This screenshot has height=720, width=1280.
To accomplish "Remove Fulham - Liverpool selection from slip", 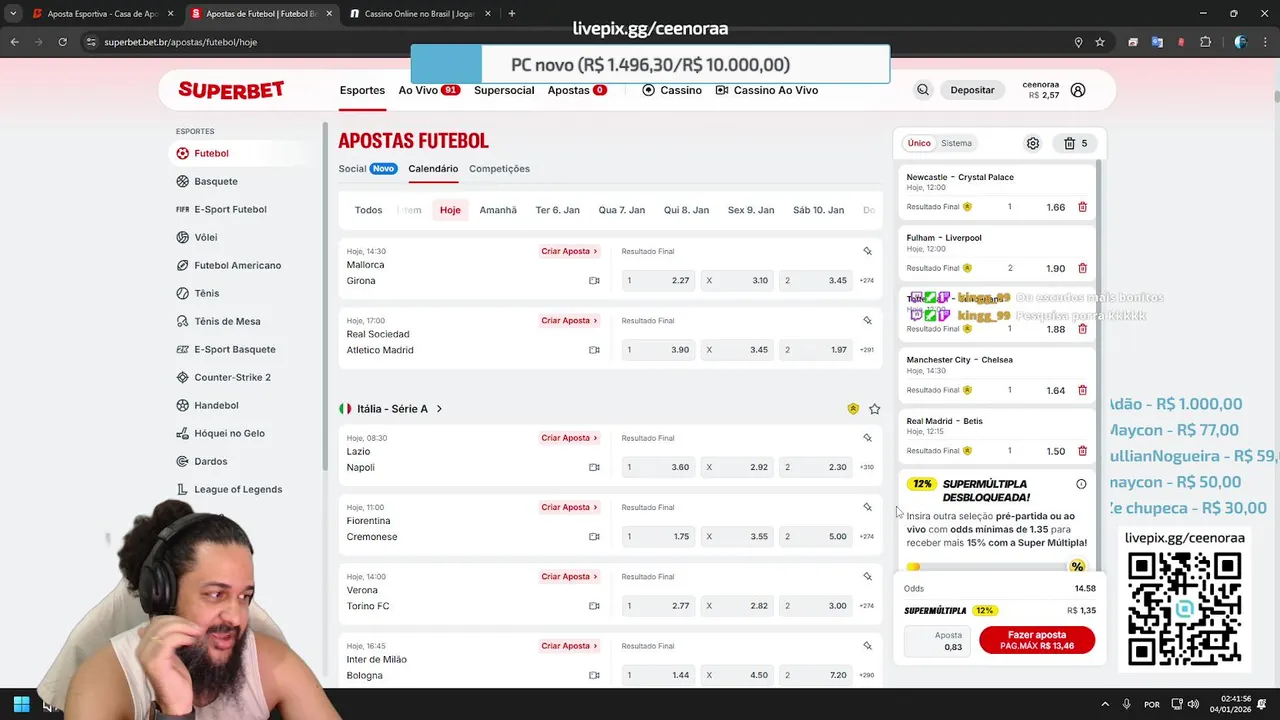I will pos(1082,268).
